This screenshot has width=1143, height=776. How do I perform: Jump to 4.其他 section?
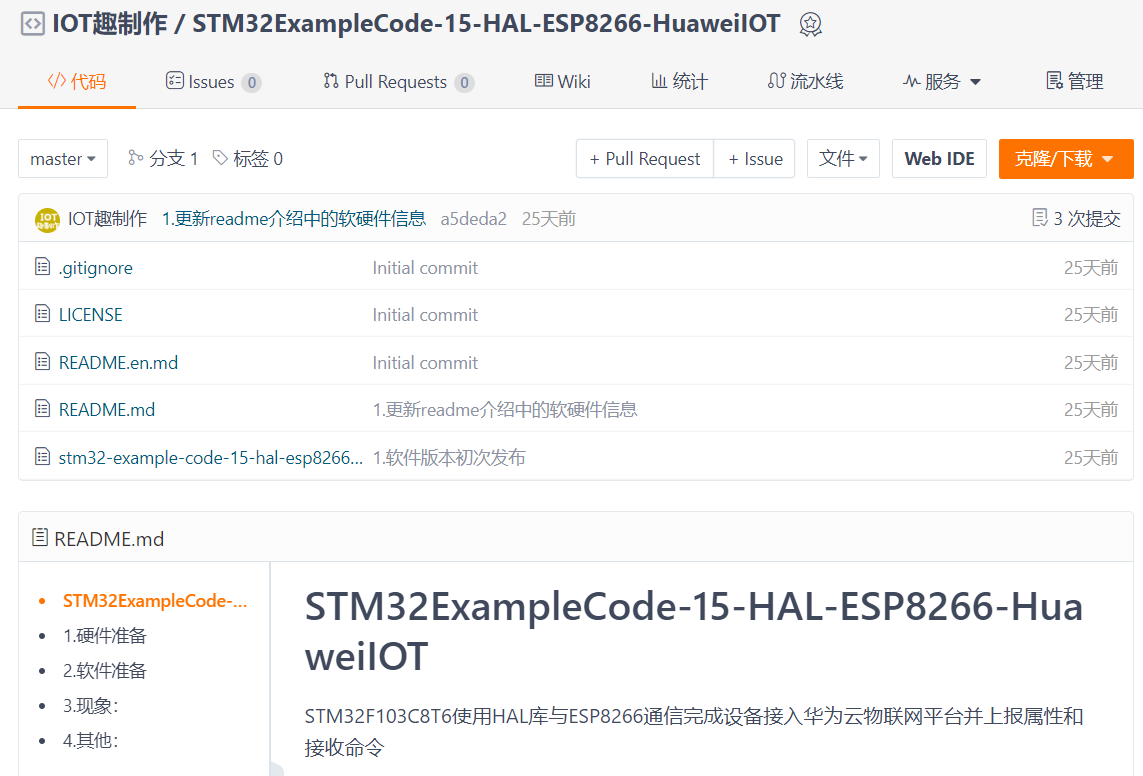pyautogui.click(x=90, y=740)
